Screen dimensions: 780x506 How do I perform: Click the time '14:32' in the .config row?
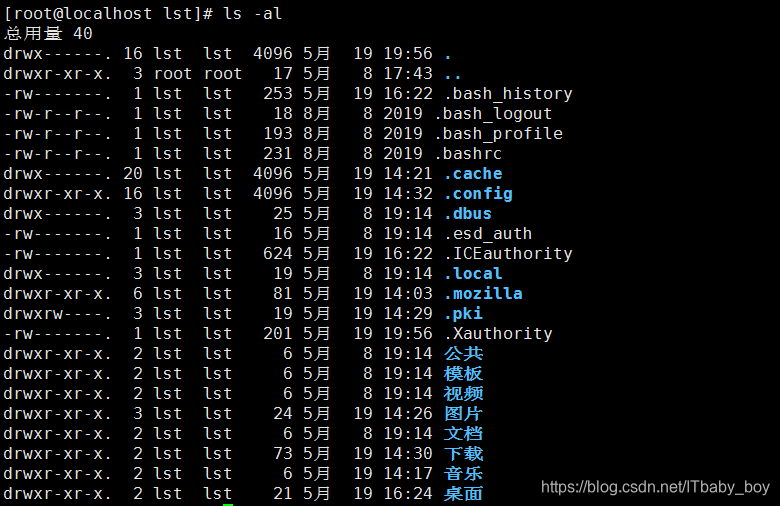pos(408,194)
